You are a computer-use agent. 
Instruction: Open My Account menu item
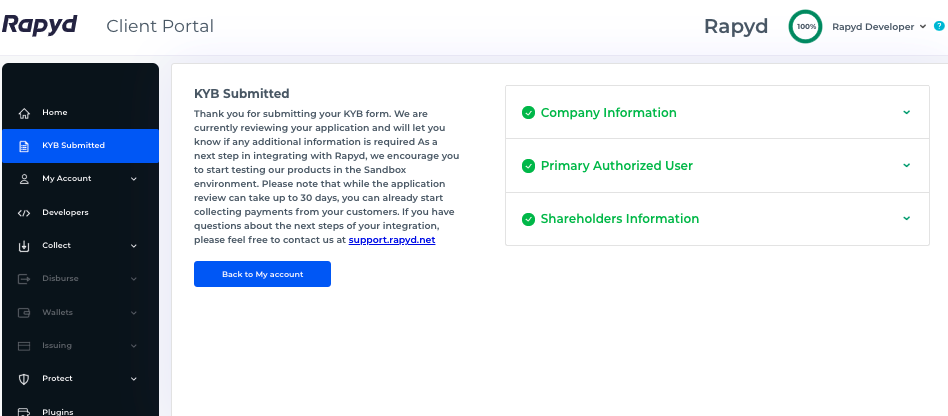click(80, 179)
